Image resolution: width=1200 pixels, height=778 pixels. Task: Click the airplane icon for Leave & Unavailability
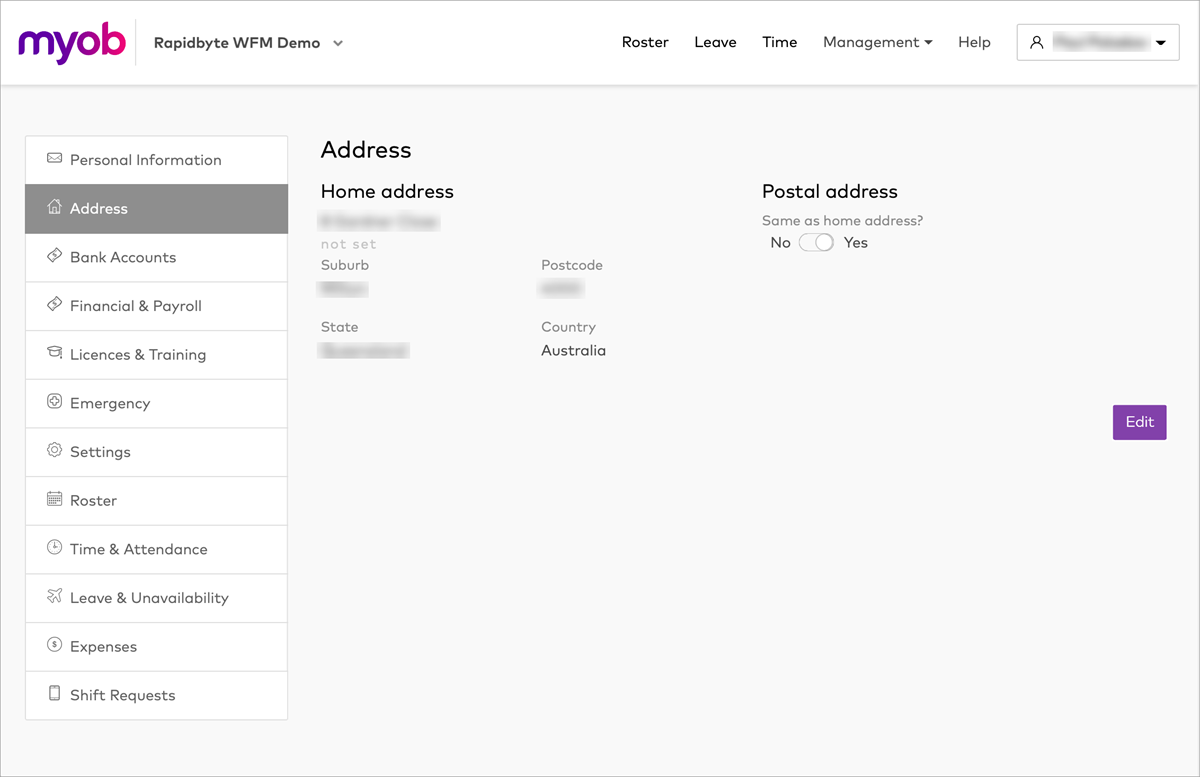pyautogui.click(x=54, y=597)
